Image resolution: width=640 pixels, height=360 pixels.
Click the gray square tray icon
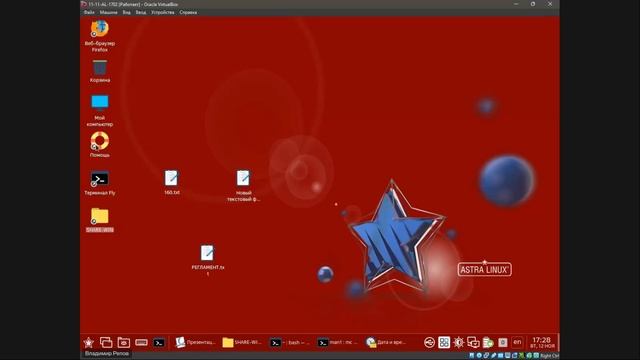[x=503, y=342]
